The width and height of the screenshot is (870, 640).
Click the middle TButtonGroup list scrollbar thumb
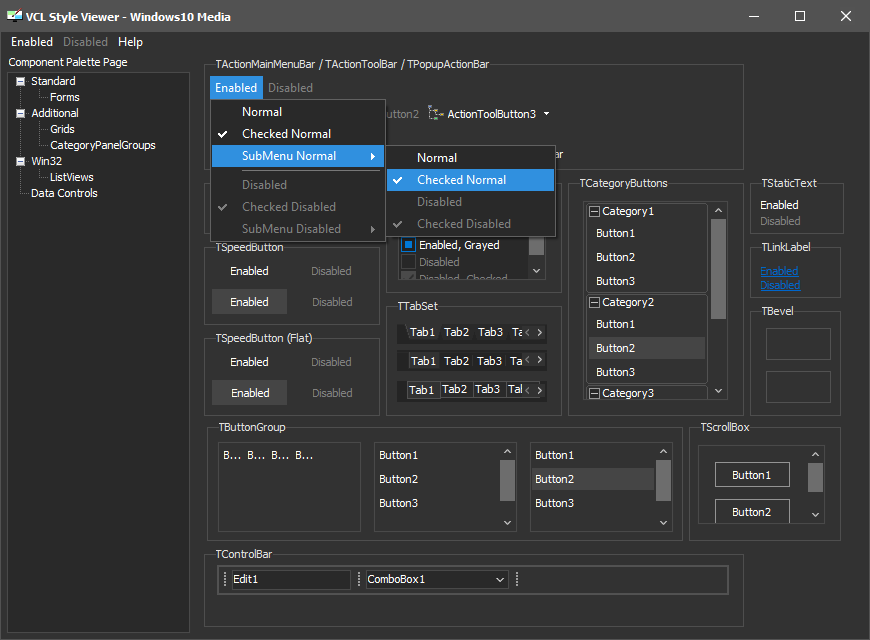tap(507, 481)
